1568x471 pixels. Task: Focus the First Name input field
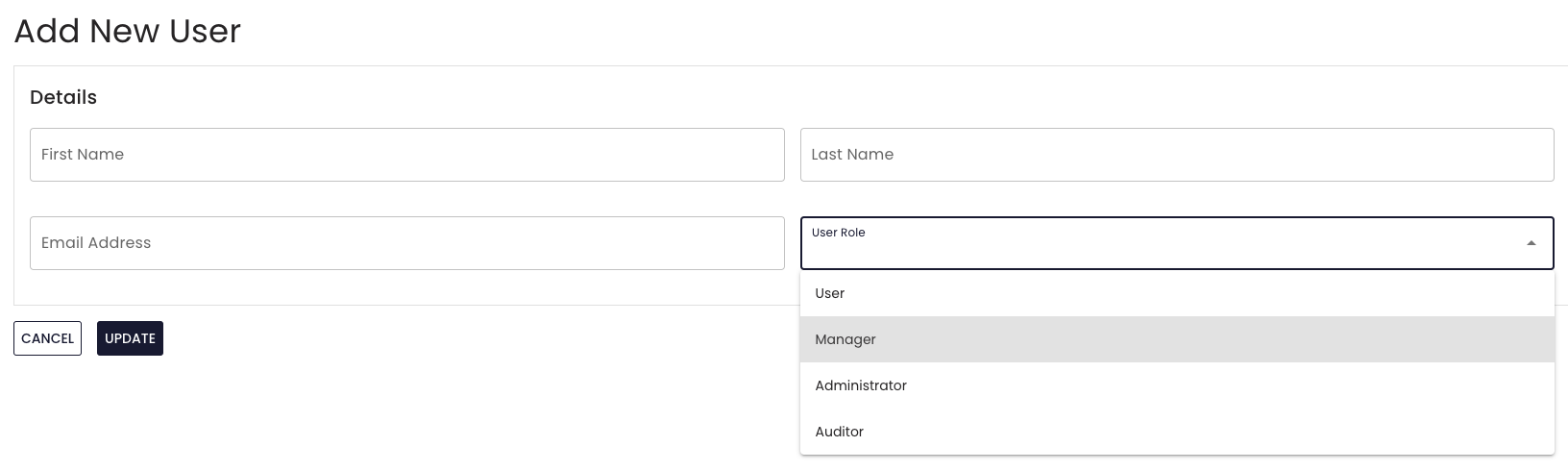click(x=407, y=155)
